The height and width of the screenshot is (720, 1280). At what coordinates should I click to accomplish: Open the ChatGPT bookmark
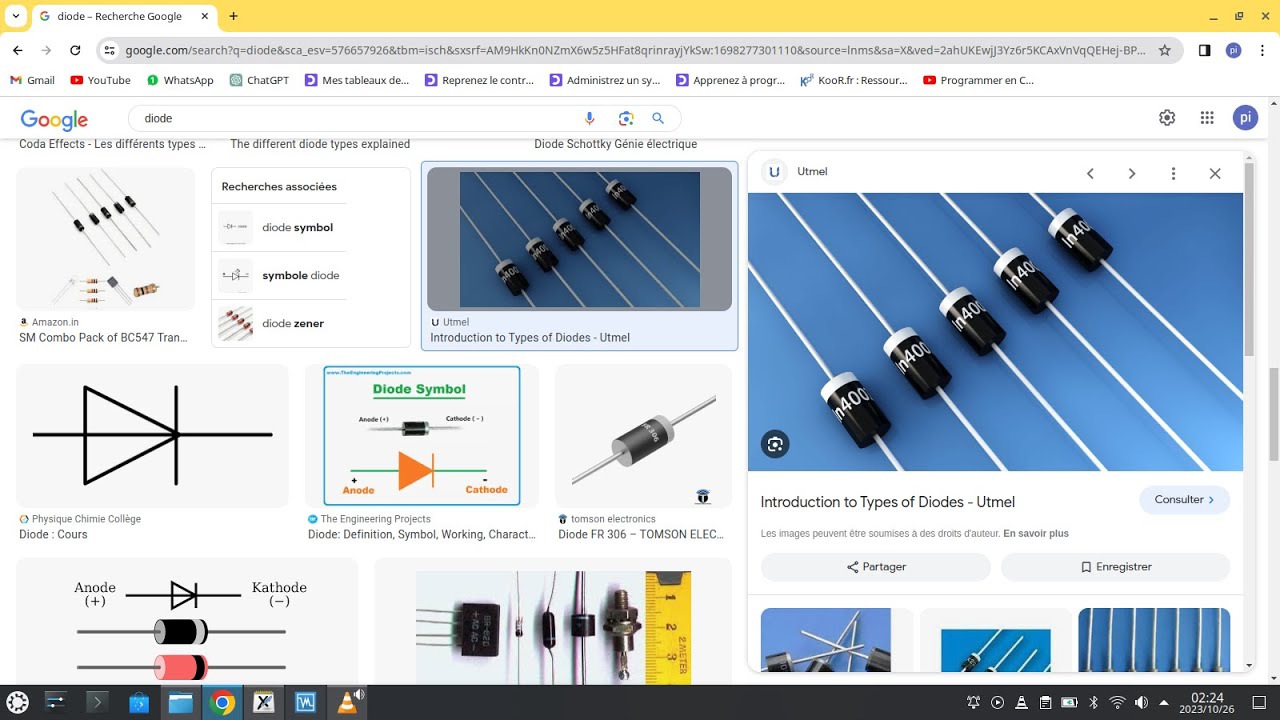coord(259,80)
